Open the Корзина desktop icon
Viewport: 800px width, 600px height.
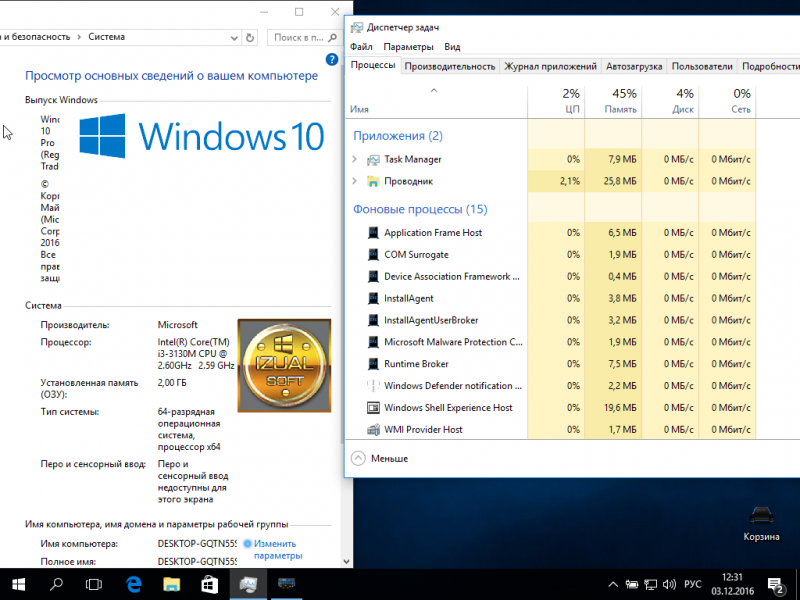pos(761,523)
